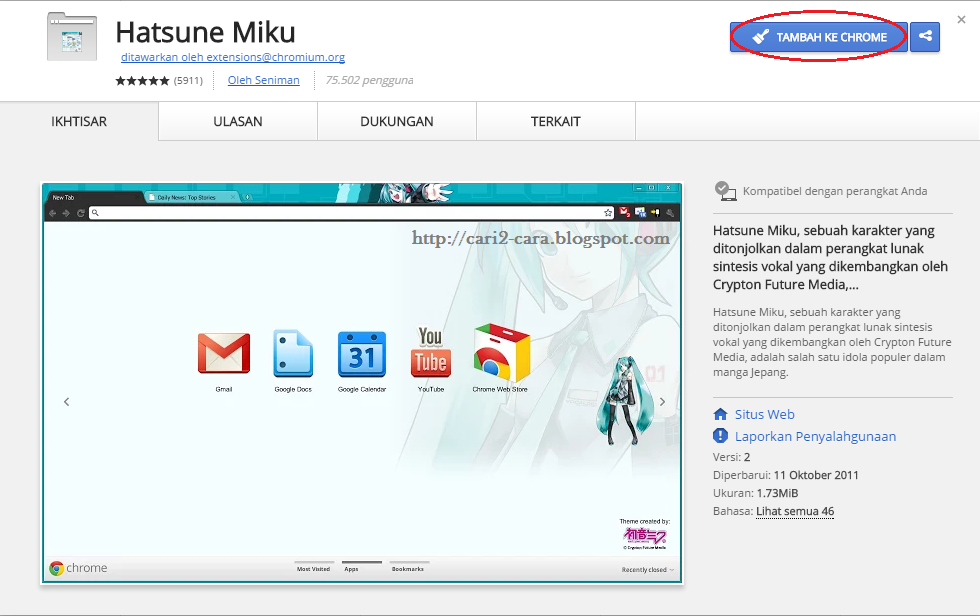Image resolution: width=980 pixels, height=616 pixels.
Task: Switch to the Ulasan tab
Action: [237, 121]
